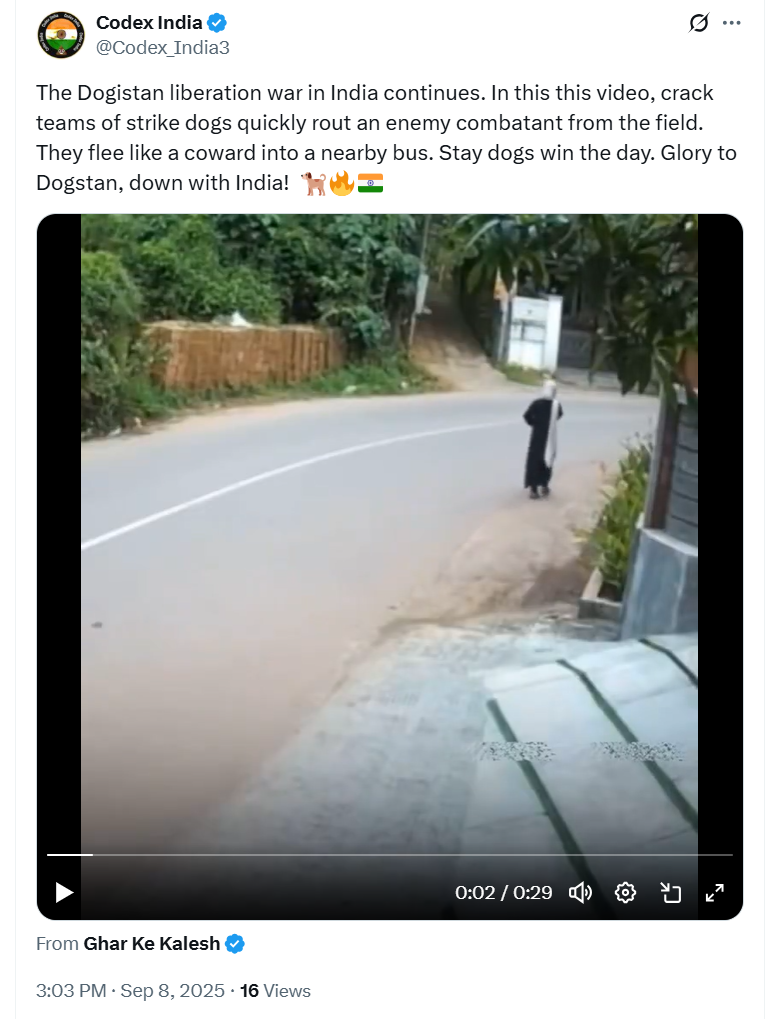Click the 16 Views count

click(276, 991)
